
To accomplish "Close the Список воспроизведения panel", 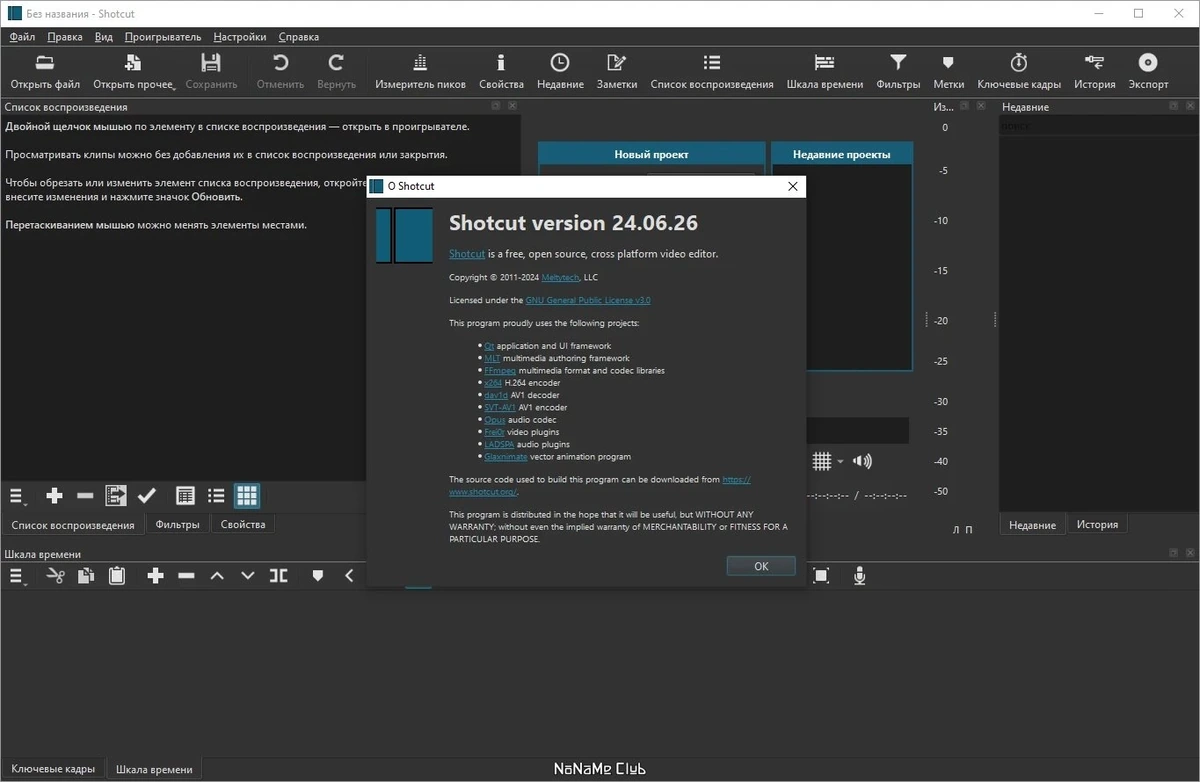I will (x=512, y=106).
